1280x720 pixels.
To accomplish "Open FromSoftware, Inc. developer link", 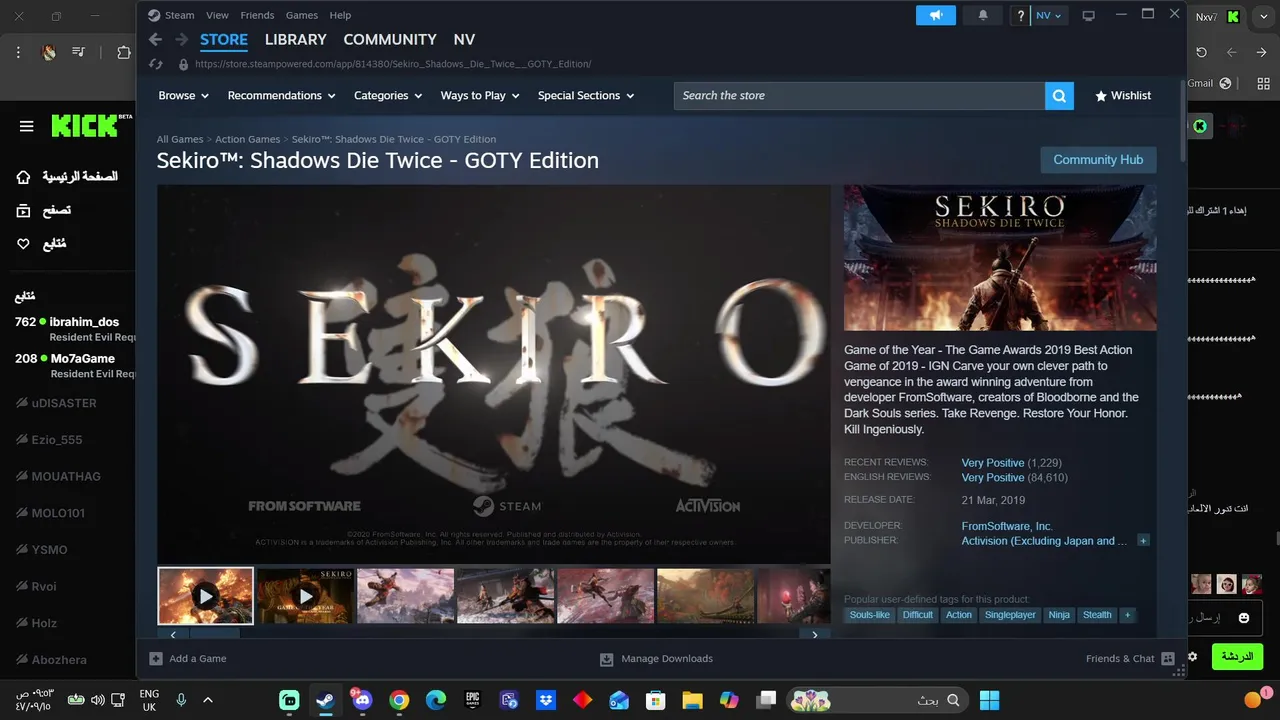I will [x=1007, y=526].
